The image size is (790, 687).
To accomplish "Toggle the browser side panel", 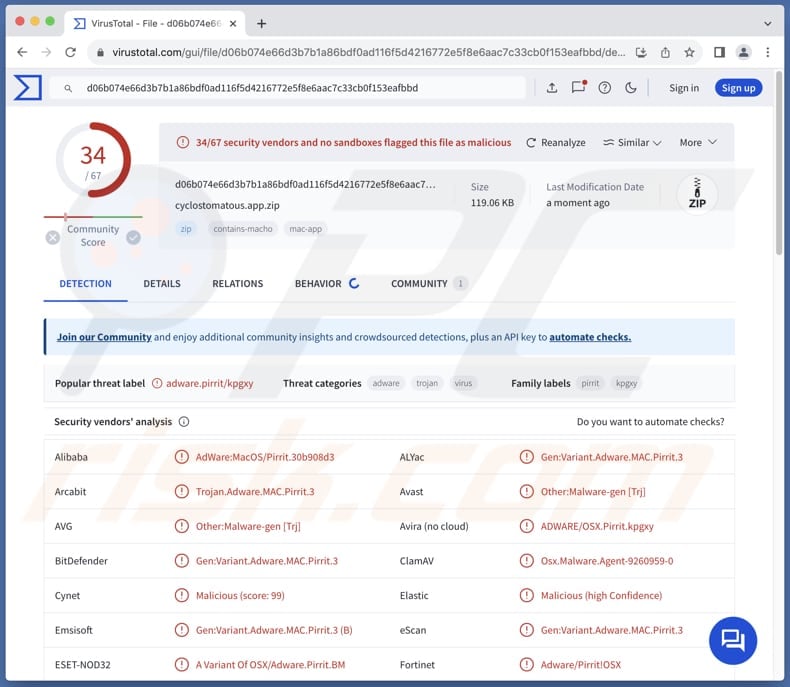I will pyautogui.click(x=719, y=52).
